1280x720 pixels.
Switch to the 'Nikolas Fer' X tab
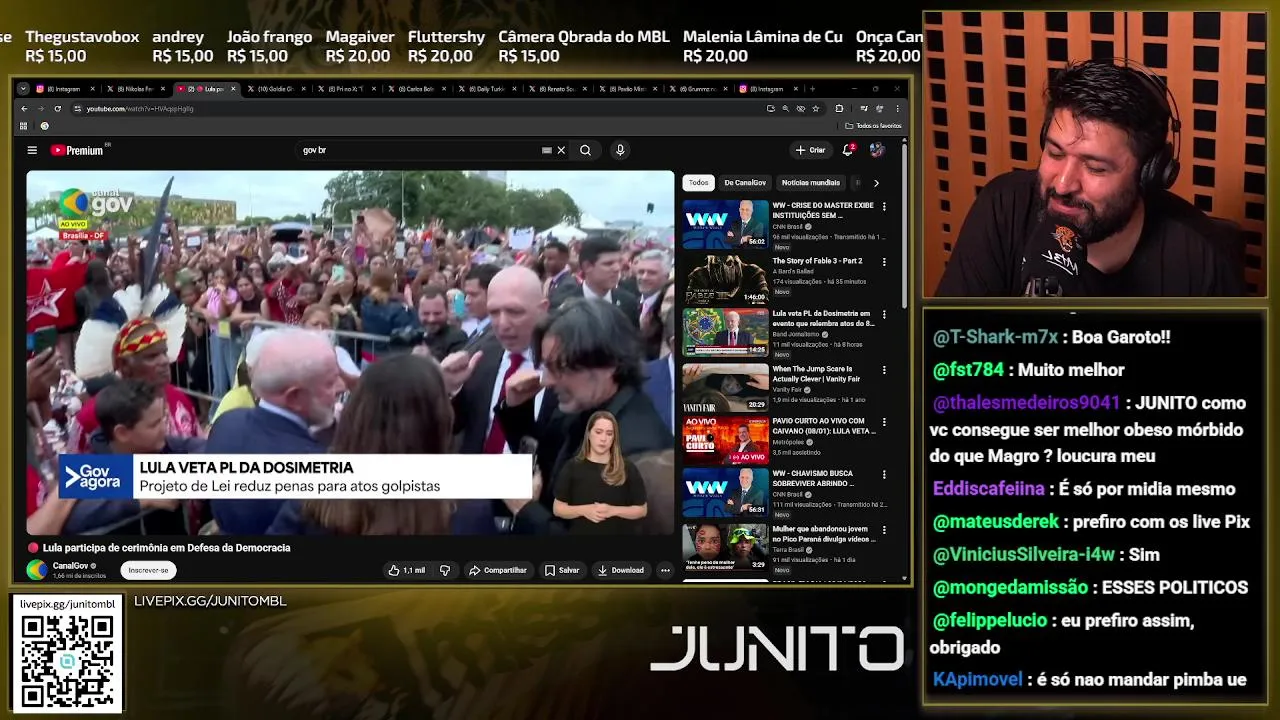pyautogui.click(x=132, y=89)
